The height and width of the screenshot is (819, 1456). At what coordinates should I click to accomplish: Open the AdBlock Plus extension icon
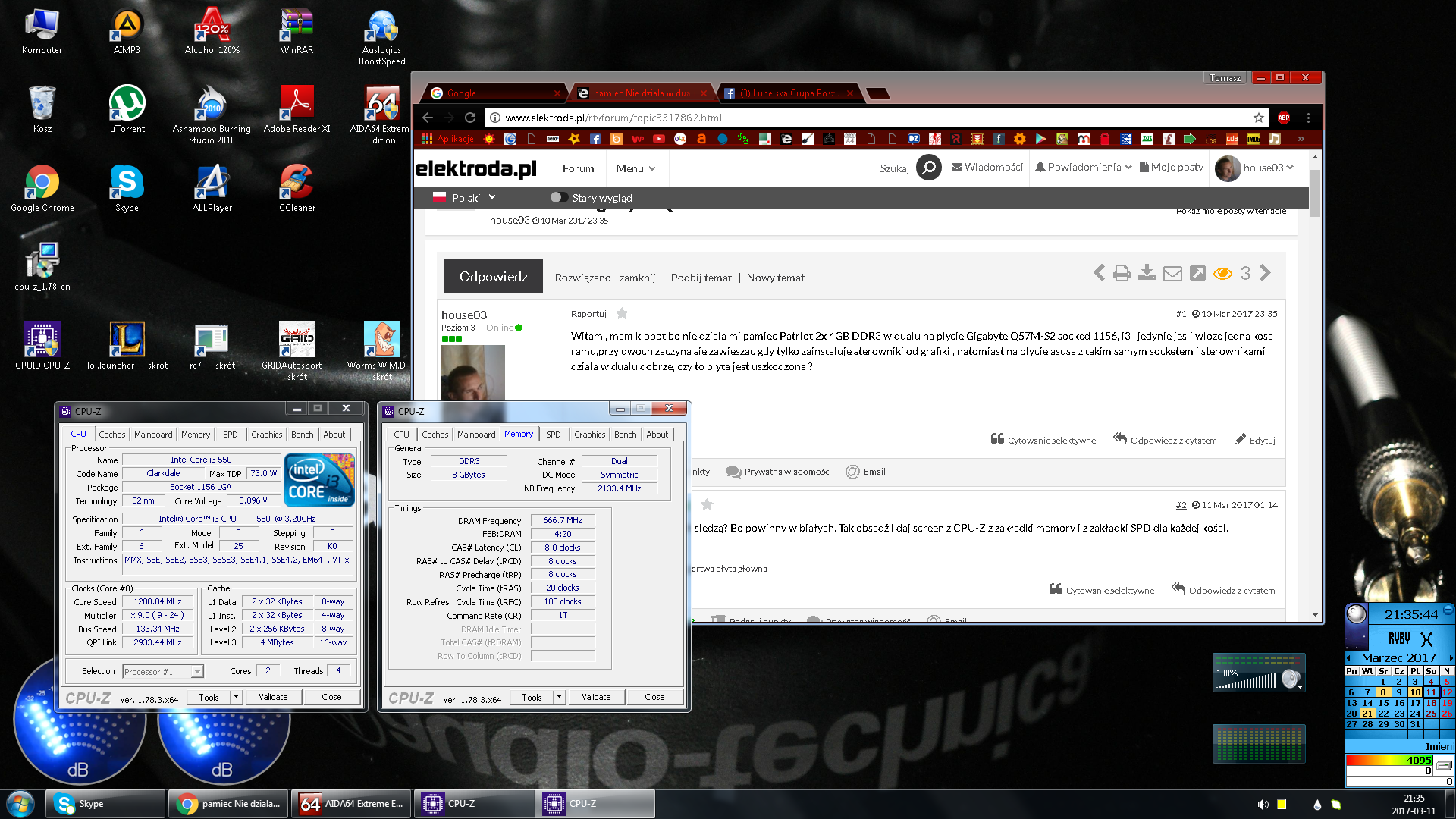pos(1284,118)
